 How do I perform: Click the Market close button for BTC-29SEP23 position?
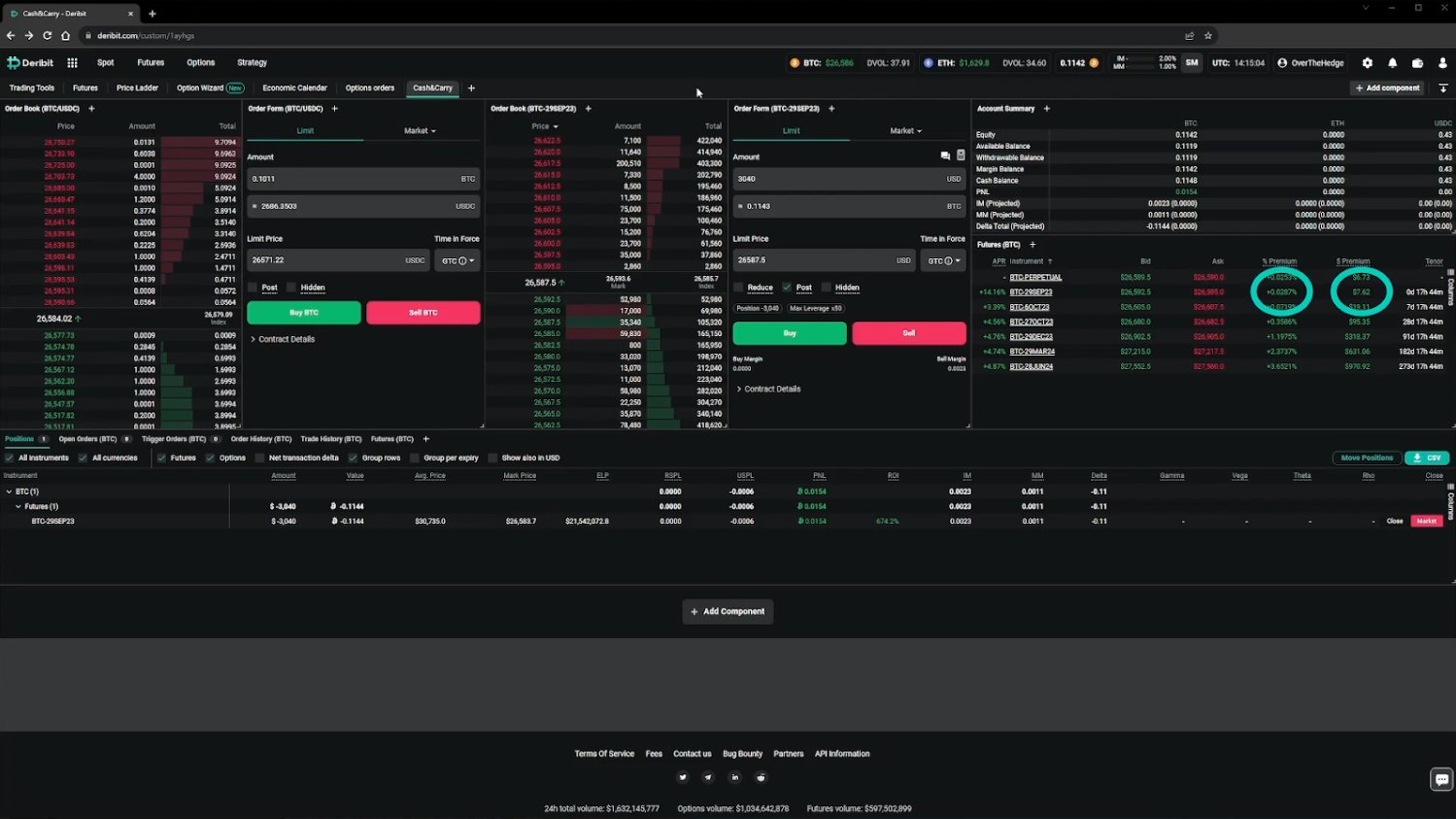pos(1427,522)
